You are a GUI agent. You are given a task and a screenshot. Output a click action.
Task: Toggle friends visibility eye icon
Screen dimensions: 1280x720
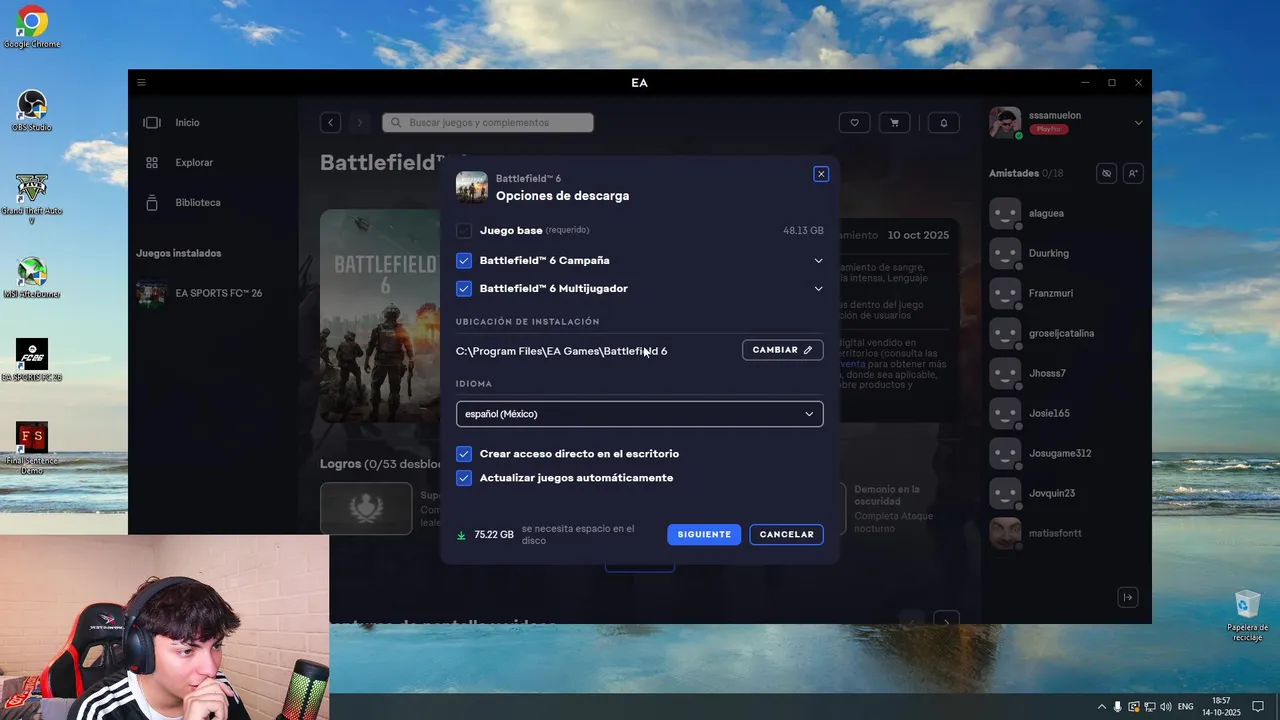[1106, 173]
